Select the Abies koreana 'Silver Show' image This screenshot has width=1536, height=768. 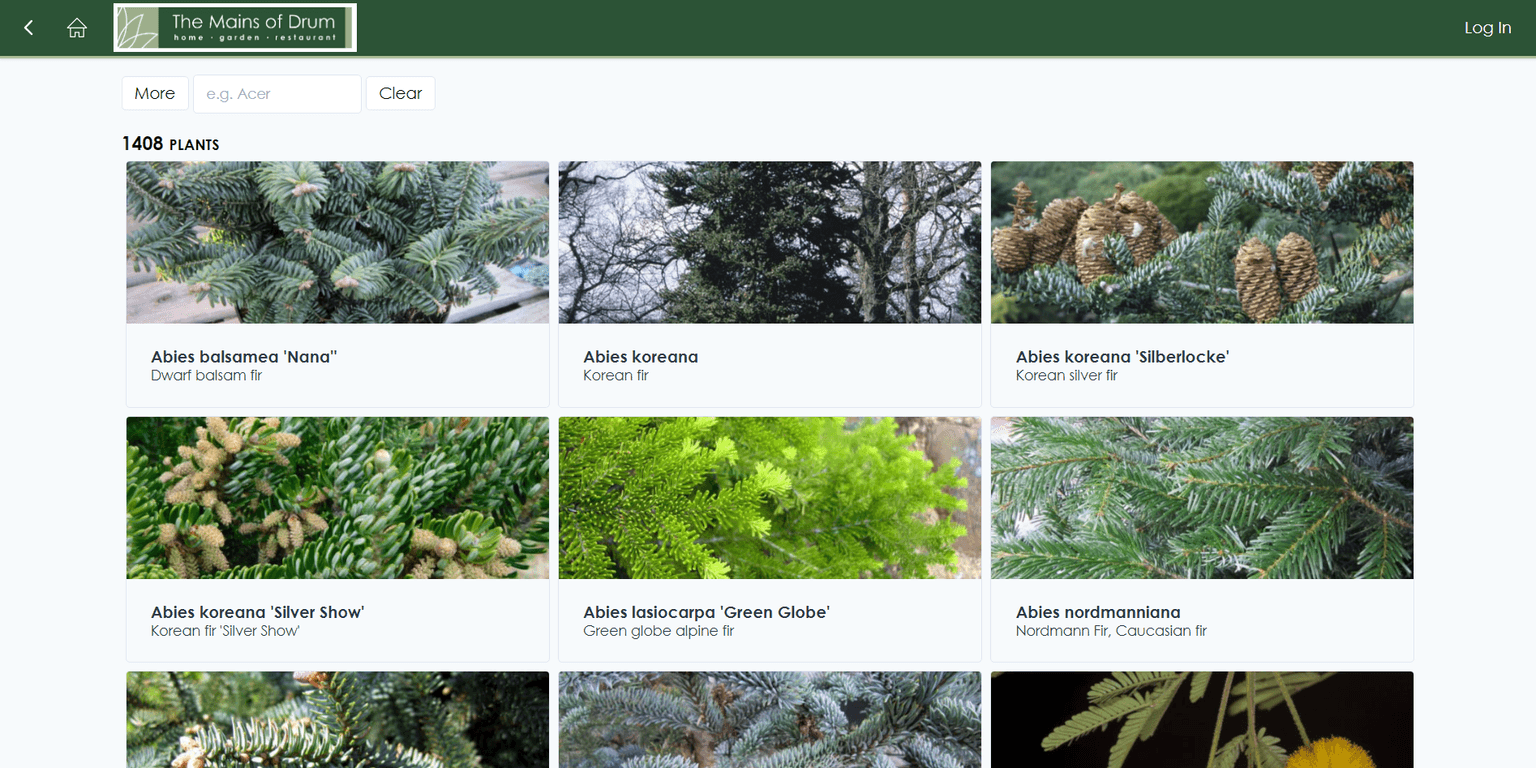338,498
